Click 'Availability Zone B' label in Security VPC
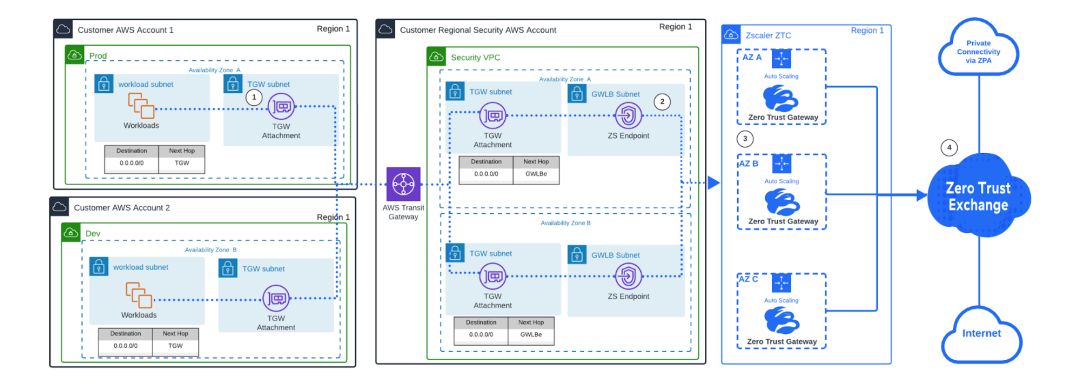Screen dimensions: 1080x386 (565, 223)
